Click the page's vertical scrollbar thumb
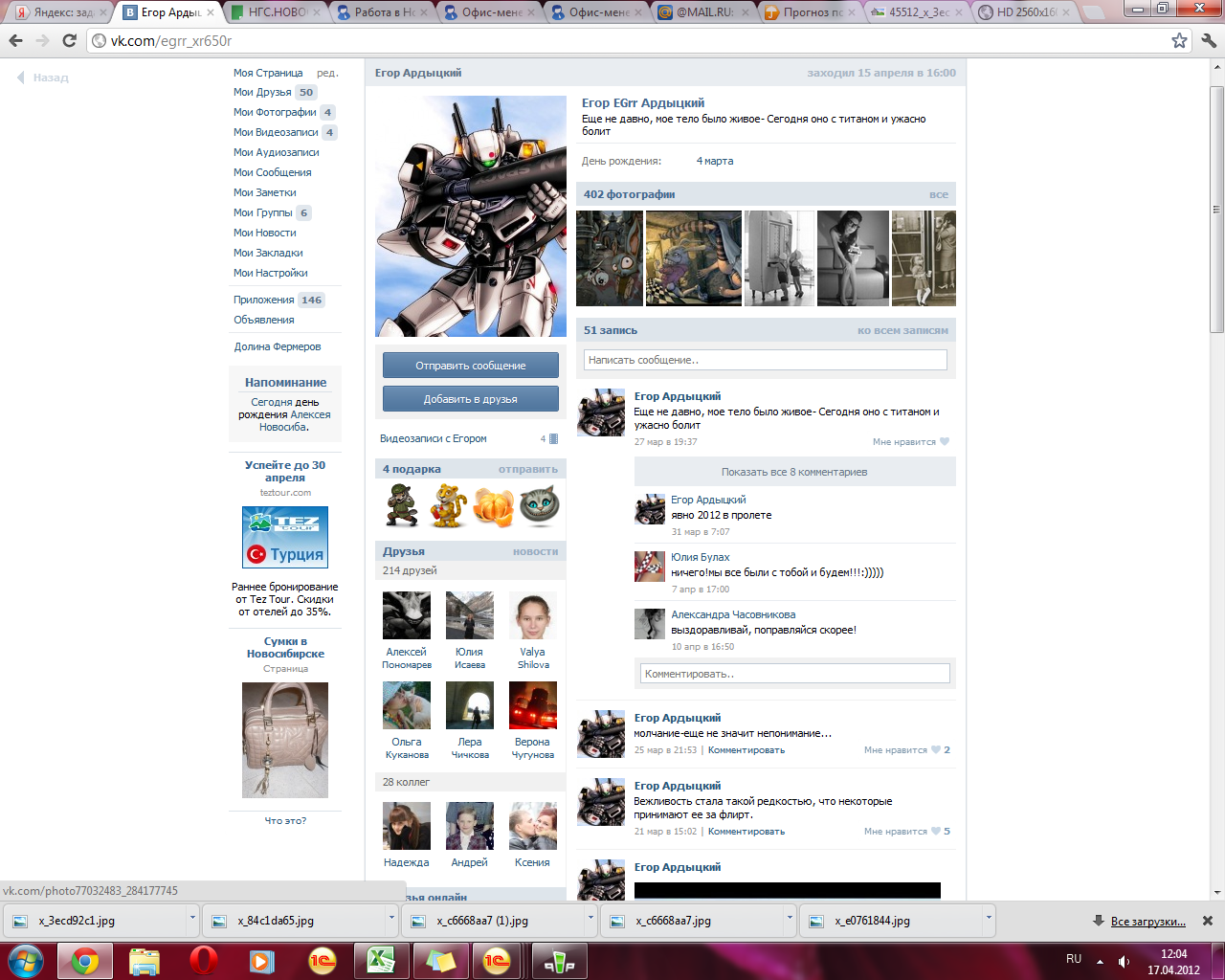 (x=1217, y=211)
